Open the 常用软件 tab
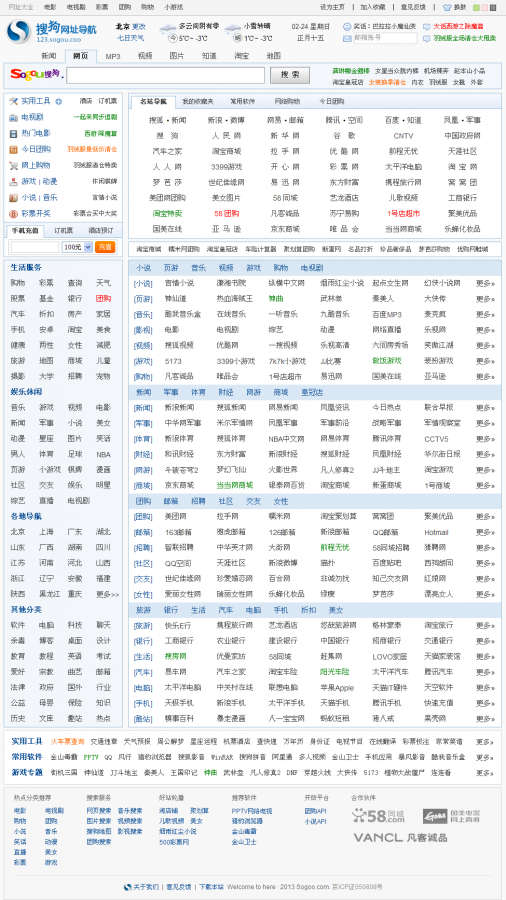 point(242,101)
